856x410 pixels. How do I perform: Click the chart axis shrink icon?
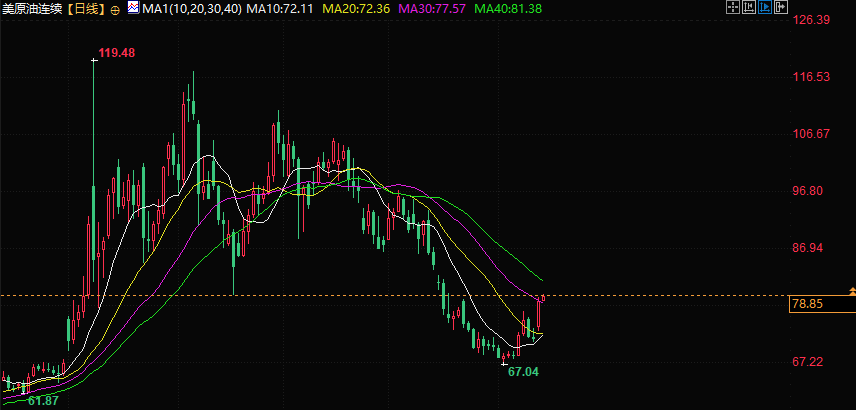[x=748, y=7]
